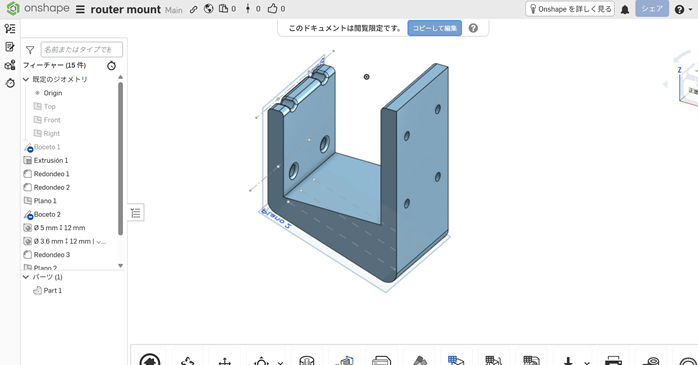Click the home view icon in bottom toolbar
The image size is (698, 365).
pyautogui.click(x=150, y=360)
